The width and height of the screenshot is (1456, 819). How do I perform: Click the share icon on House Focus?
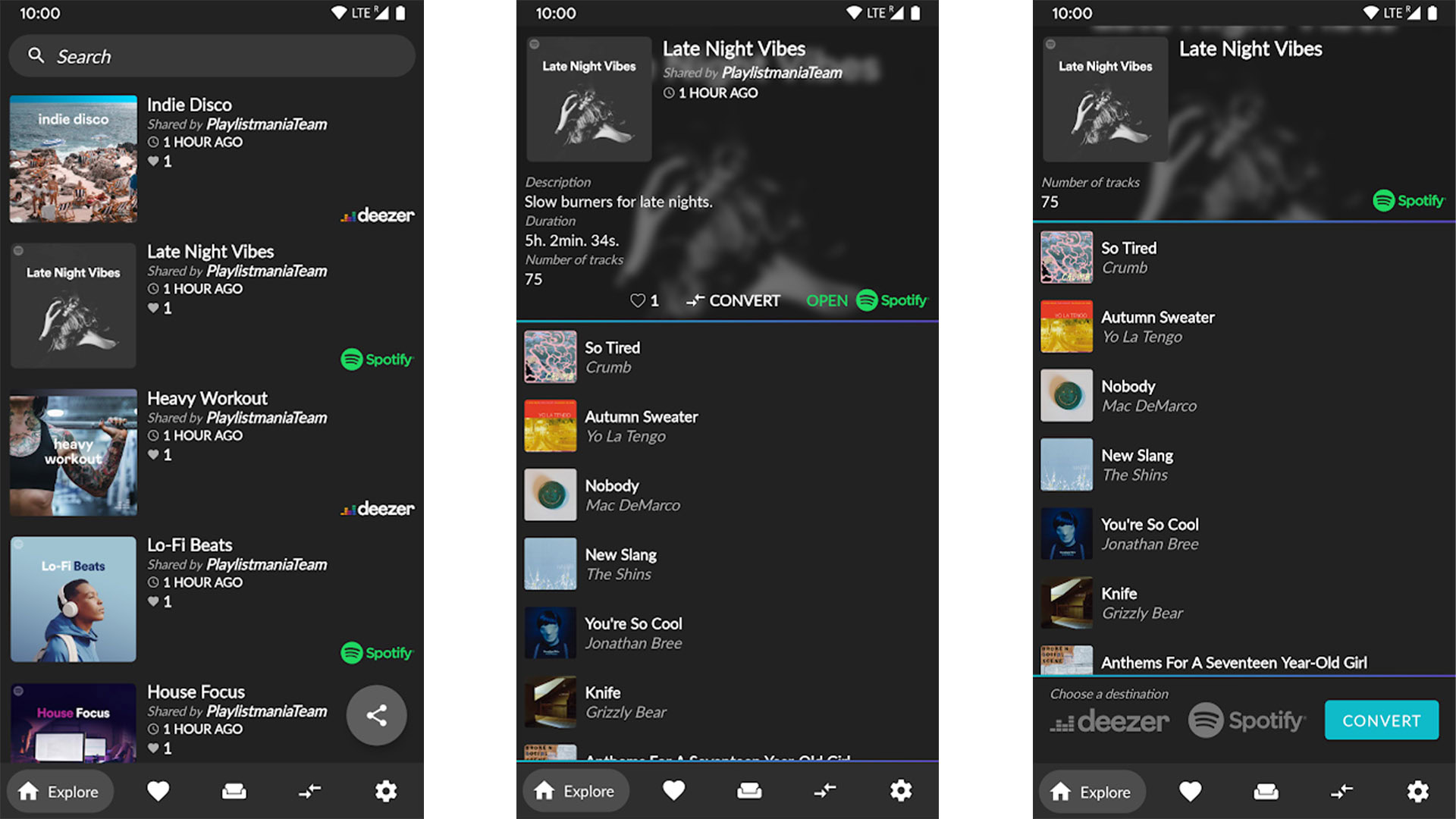tap(376, 713)
